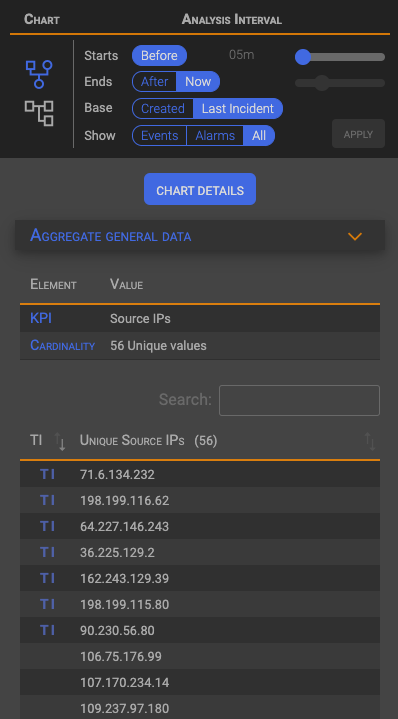398x719 pixels.
Task: Select IP 109.237.97.180
Action: (125, 708)
